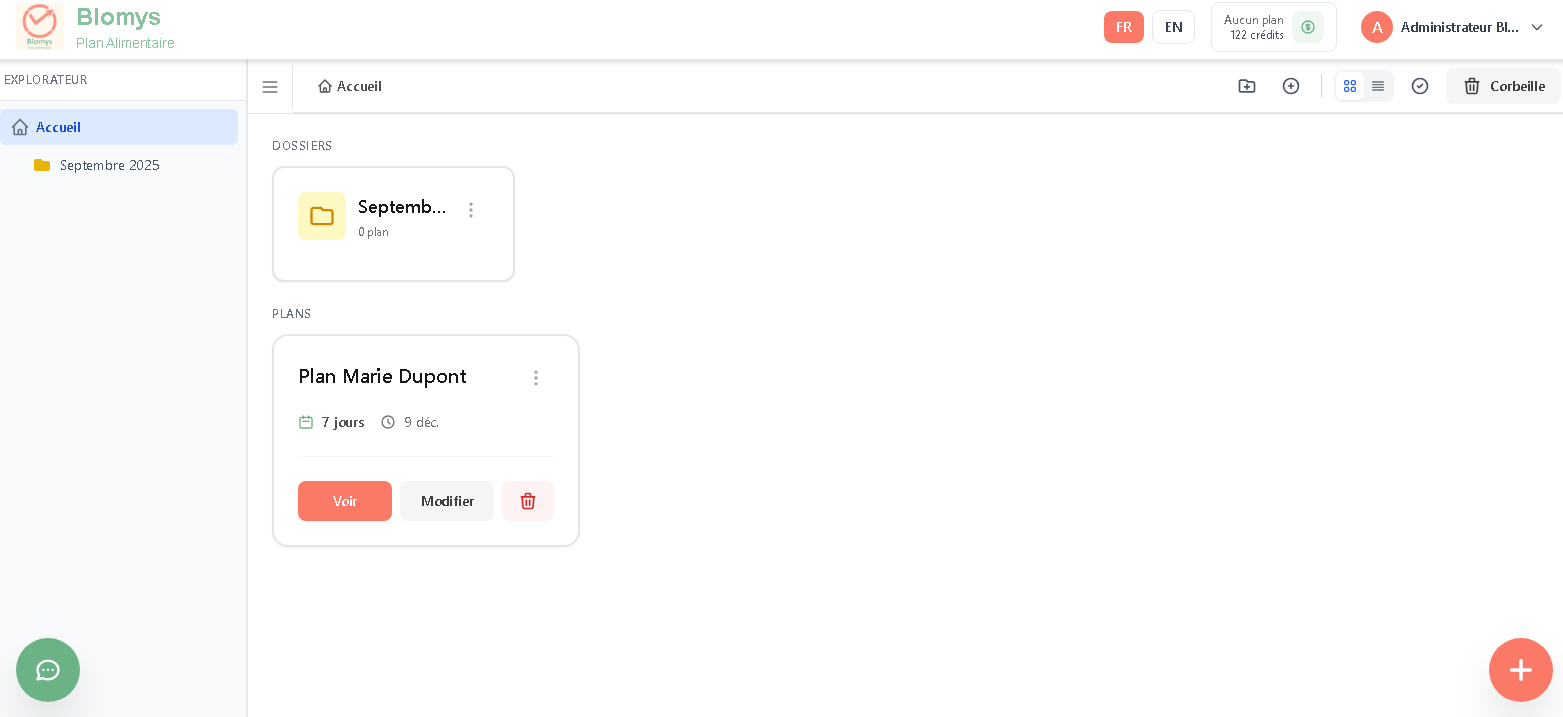Click the Voir button
This screenshot has height=717, width=1563.
pyautogui.click(x=345, y=501)
